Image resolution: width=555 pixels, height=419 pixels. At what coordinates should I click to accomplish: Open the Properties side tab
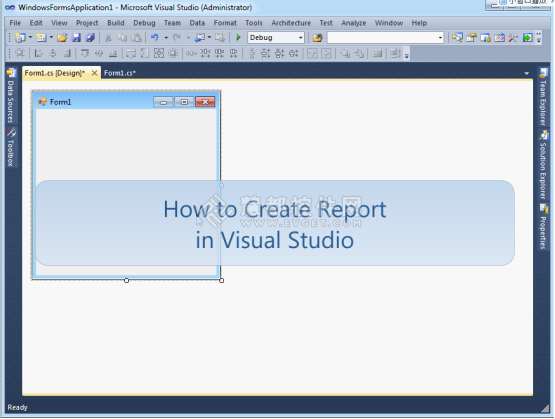(543, 227)
